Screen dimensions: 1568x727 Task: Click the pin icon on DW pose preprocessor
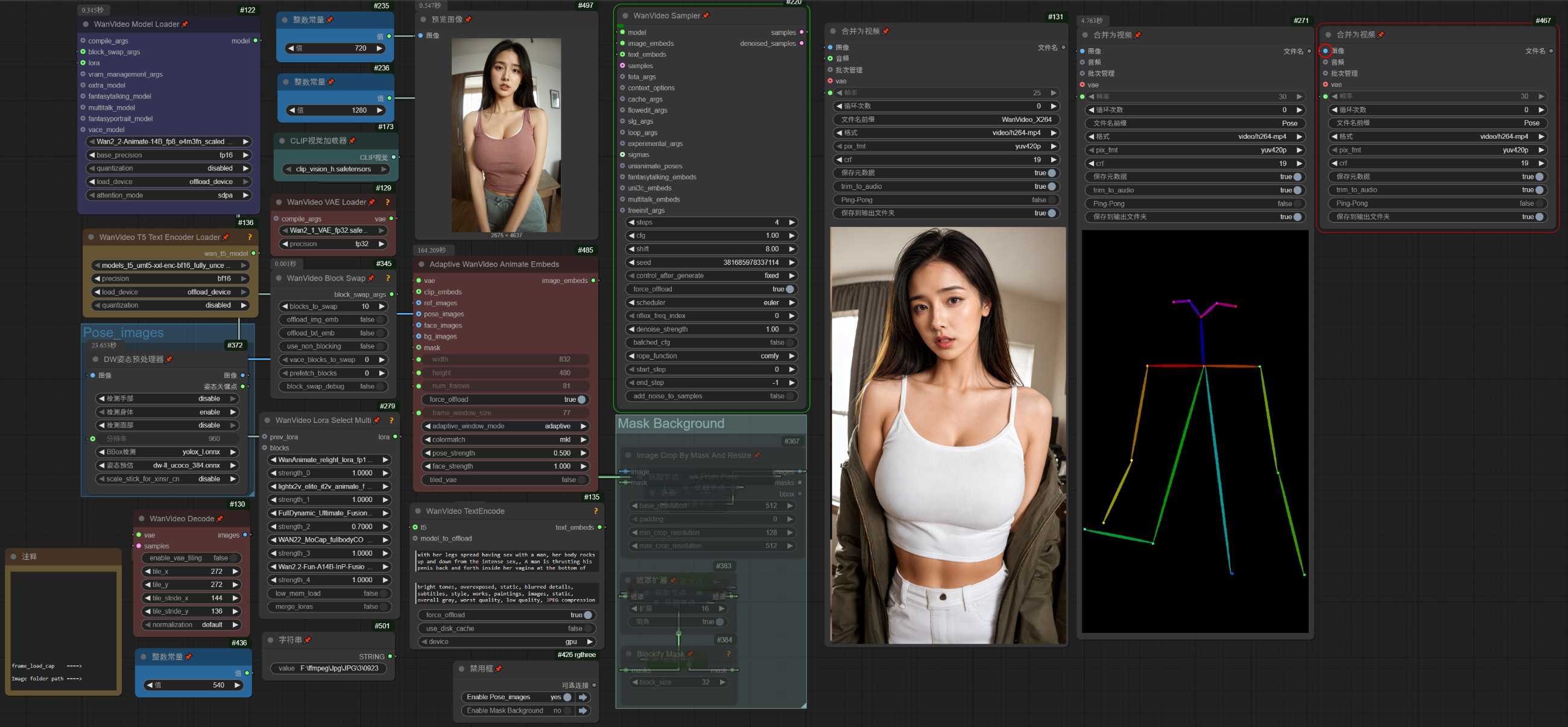coord(169,360)
